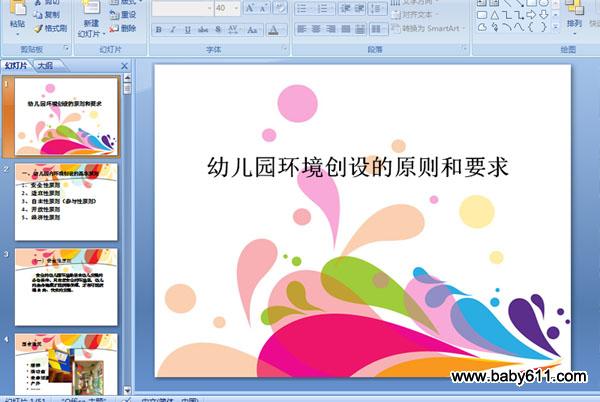Apply Italic with the I icon
Screen dimensions: 600x402
(173, 29)
